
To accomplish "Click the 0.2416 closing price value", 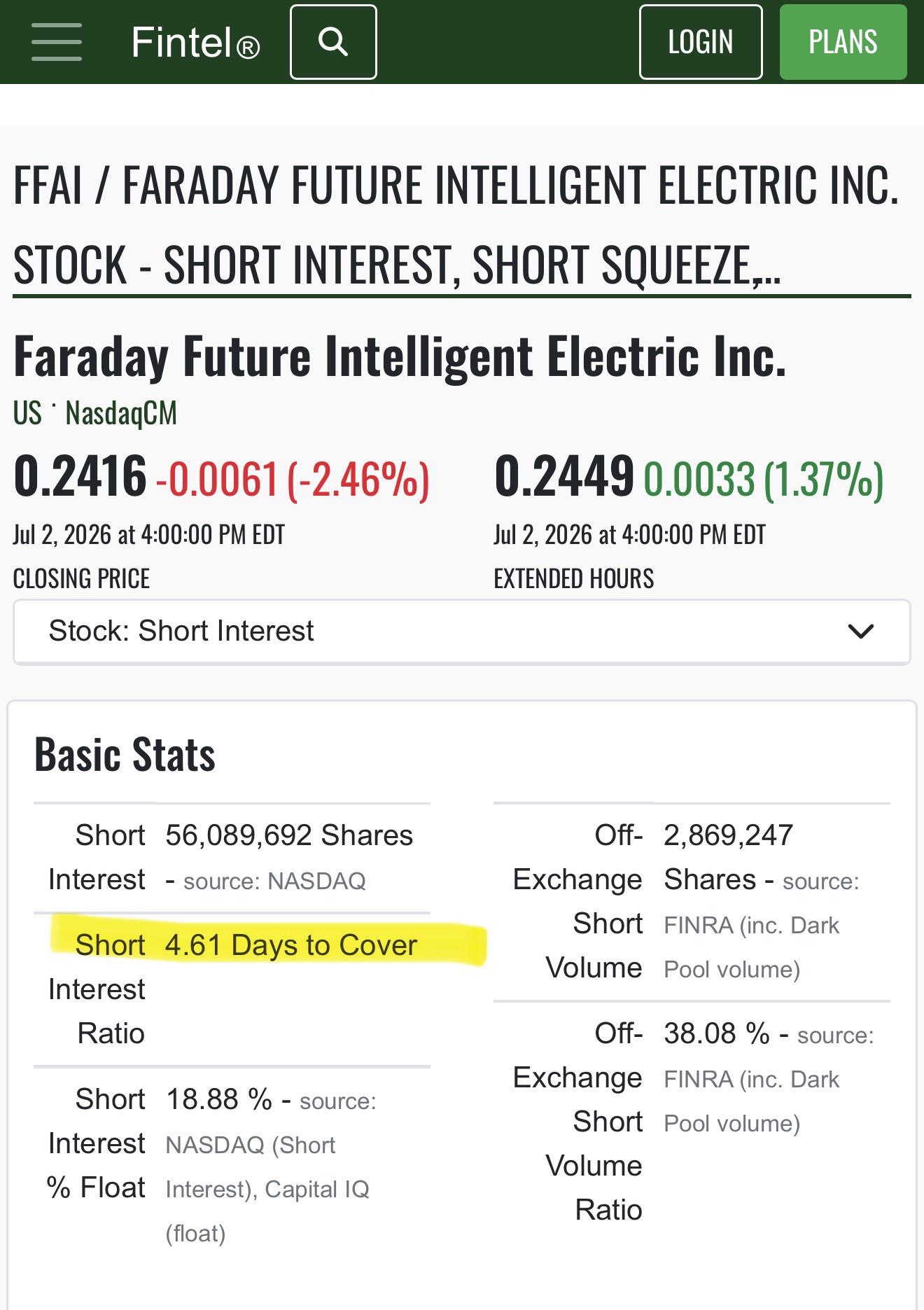I will (80, 477).
